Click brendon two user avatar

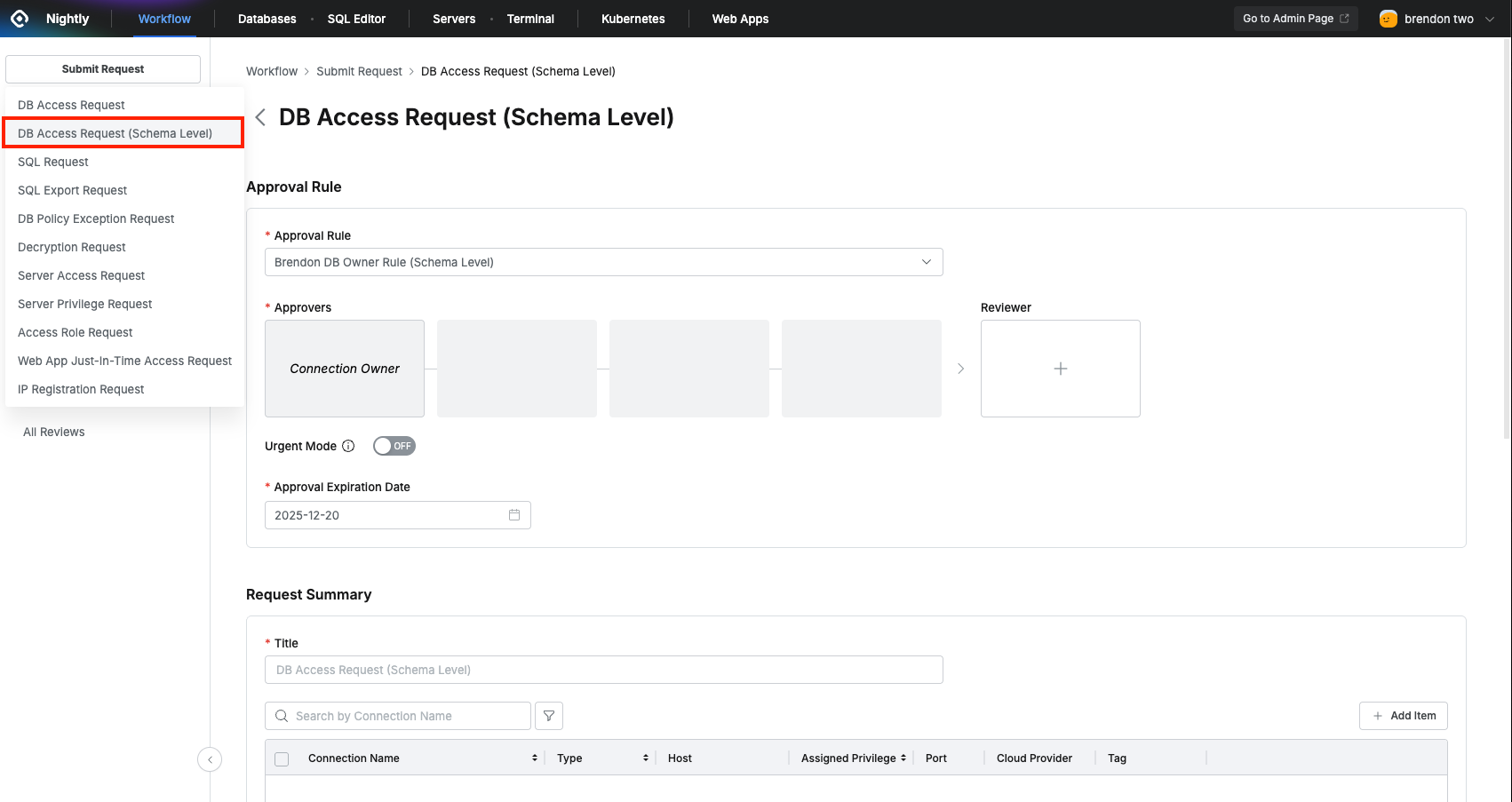click(x=1388, y=19)
